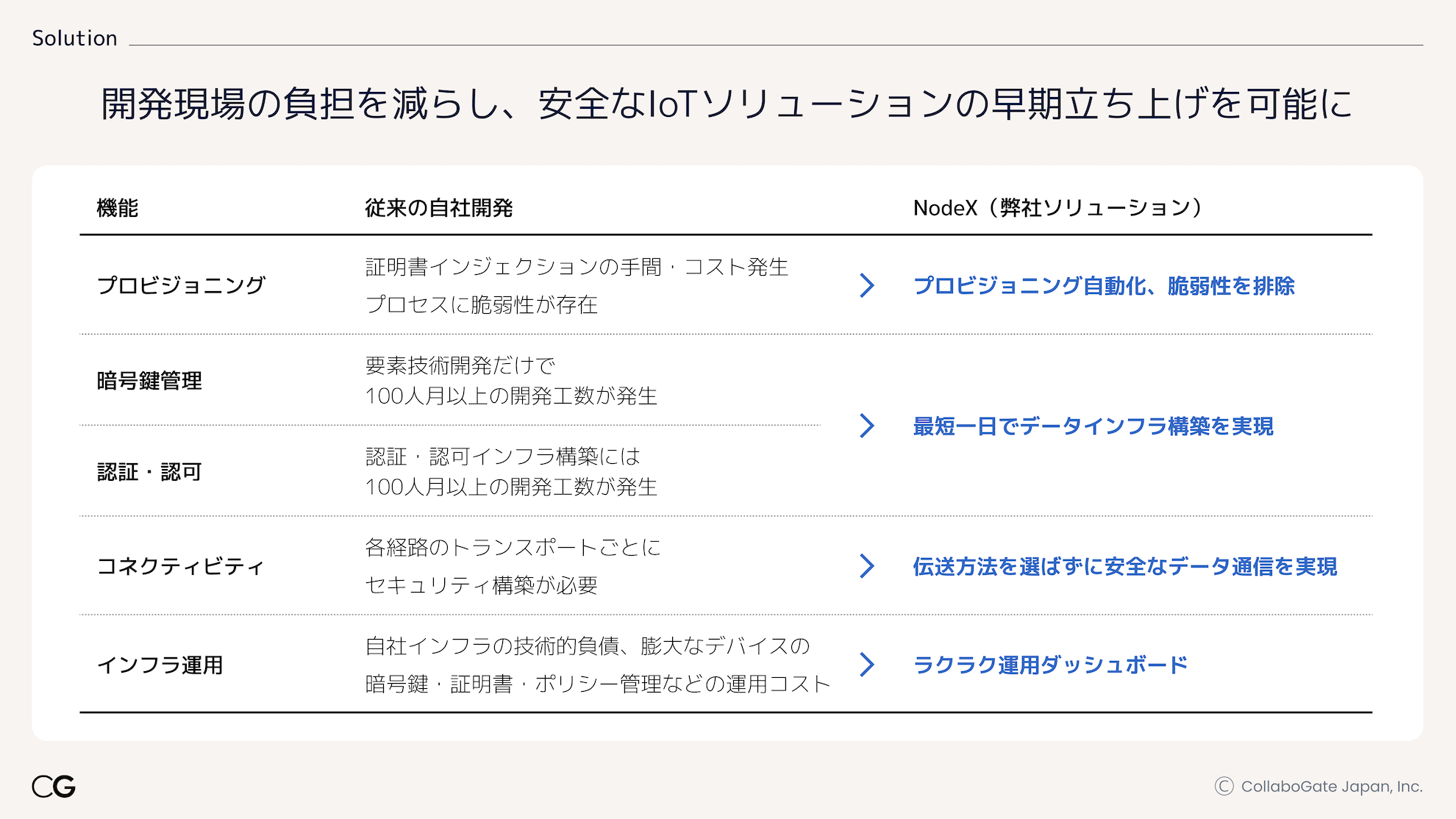Viewport: 1456px width, 819px height.
Task: Click the 従来の自社開発 column header
Action: tap(439, 208)
